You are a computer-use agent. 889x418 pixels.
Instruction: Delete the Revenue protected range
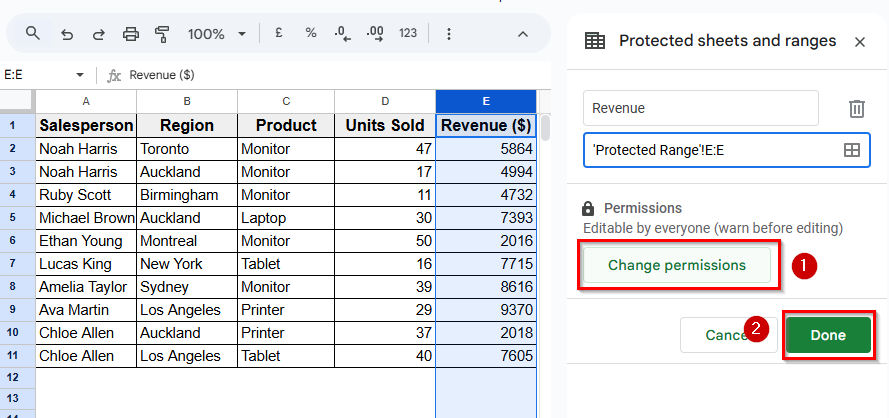click(856, 109)
